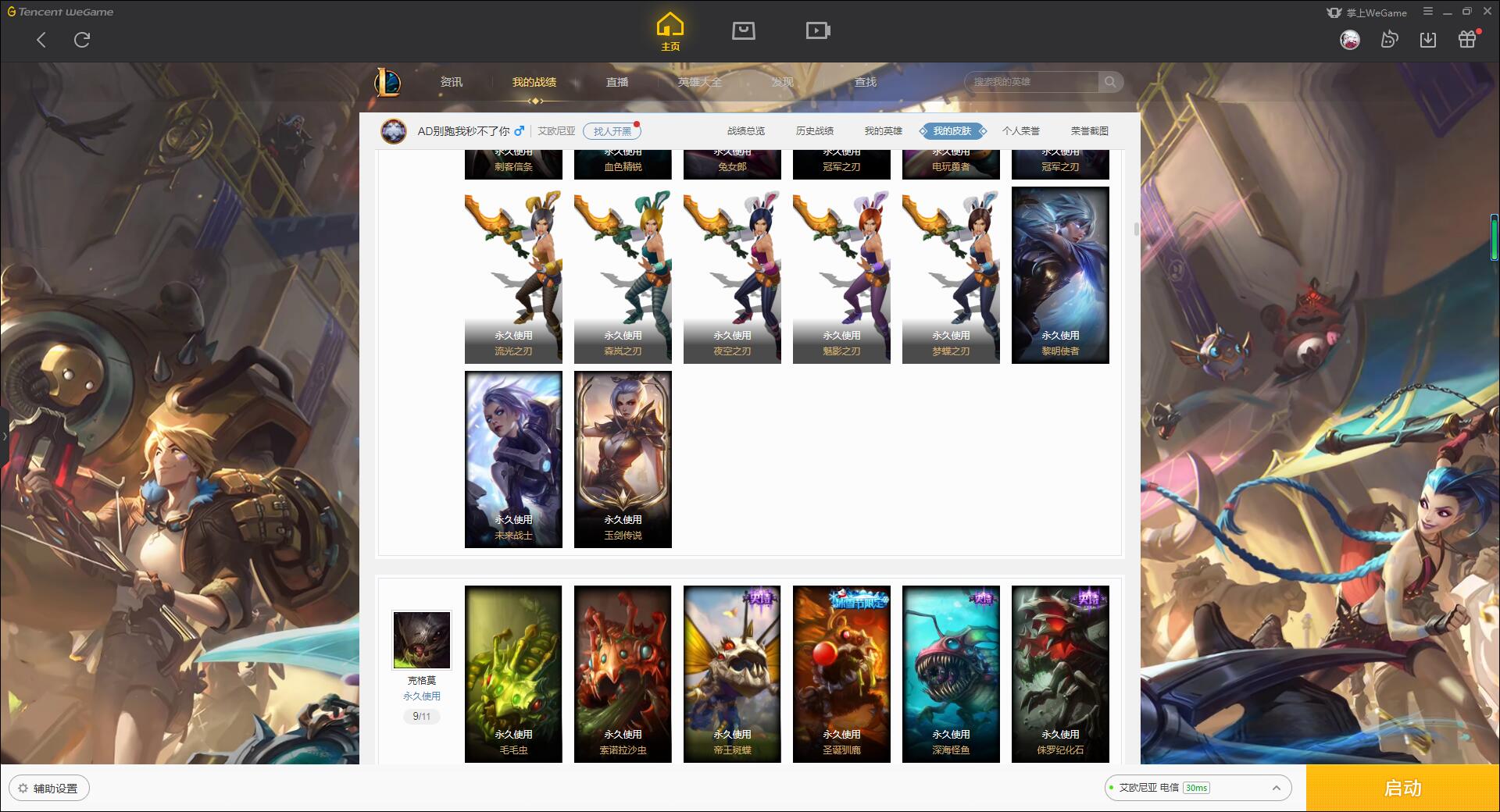Click the 艾欧尼亚 server label beside name

tap(556, 131)
